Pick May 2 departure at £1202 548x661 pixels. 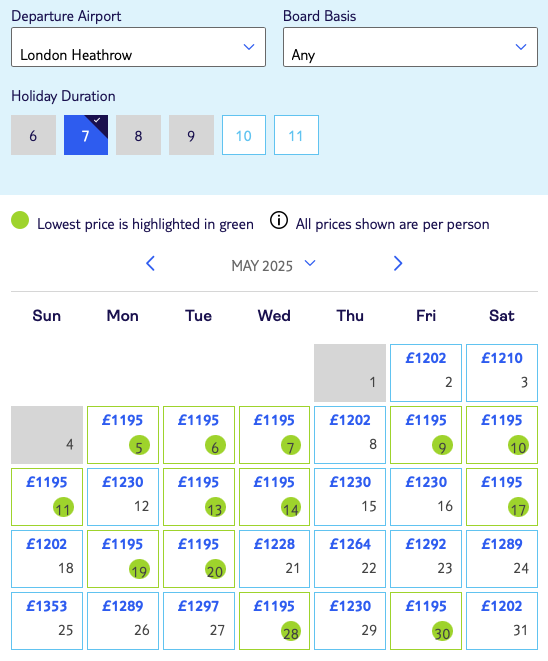tap(426, 373)
